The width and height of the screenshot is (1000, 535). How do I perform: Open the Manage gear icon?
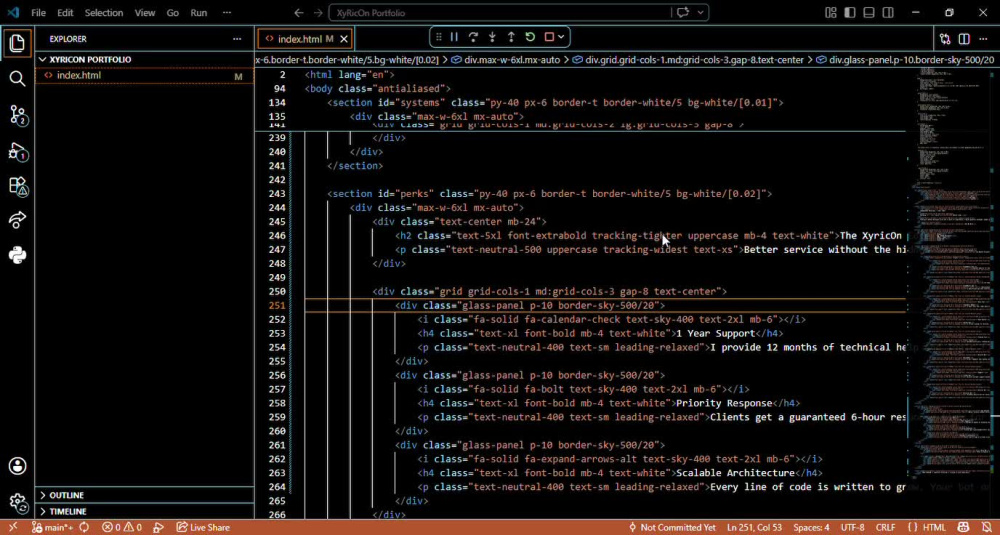(x=17, y=502)
